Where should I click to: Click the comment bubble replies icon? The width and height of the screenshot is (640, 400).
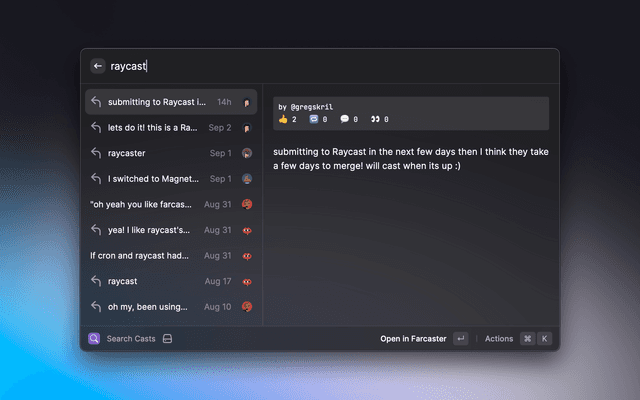coord(344,119)
